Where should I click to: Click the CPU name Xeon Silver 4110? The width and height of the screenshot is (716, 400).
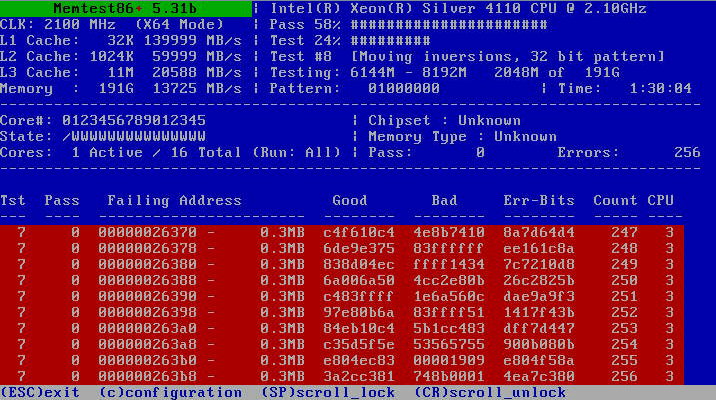click(458, 8)
